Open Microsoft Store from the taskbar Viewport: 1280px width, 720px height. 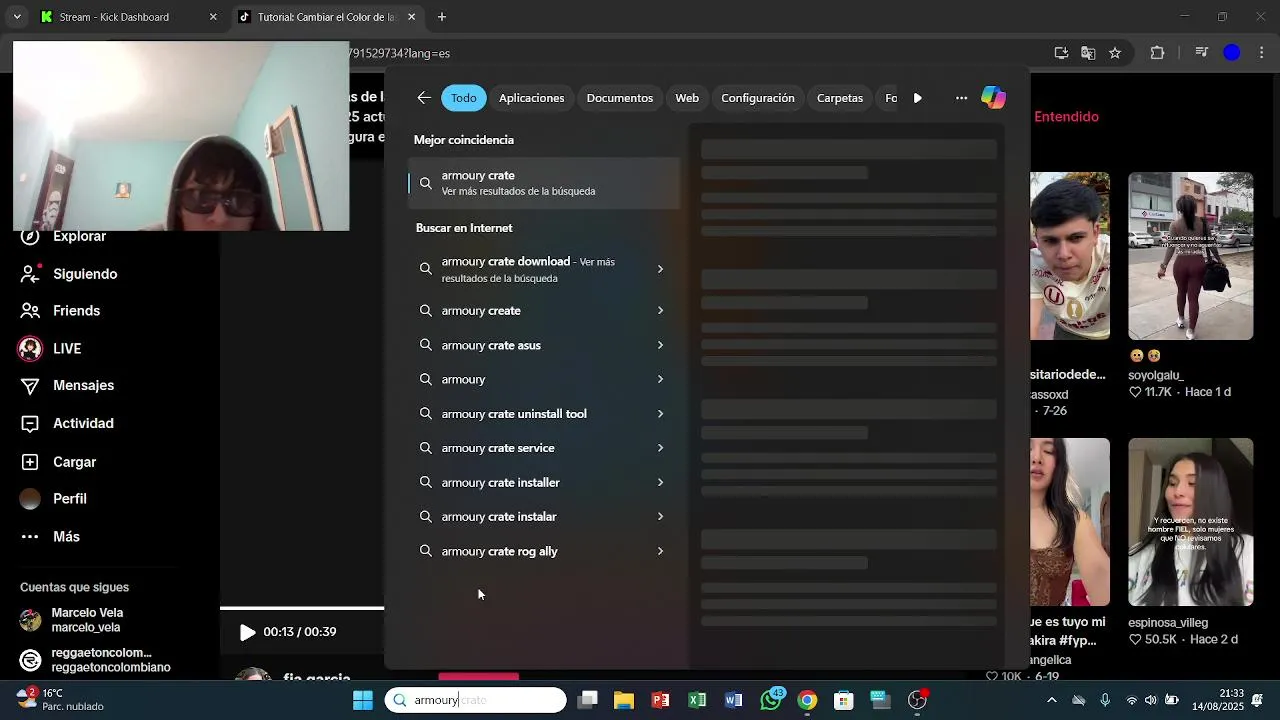(843, 700)
